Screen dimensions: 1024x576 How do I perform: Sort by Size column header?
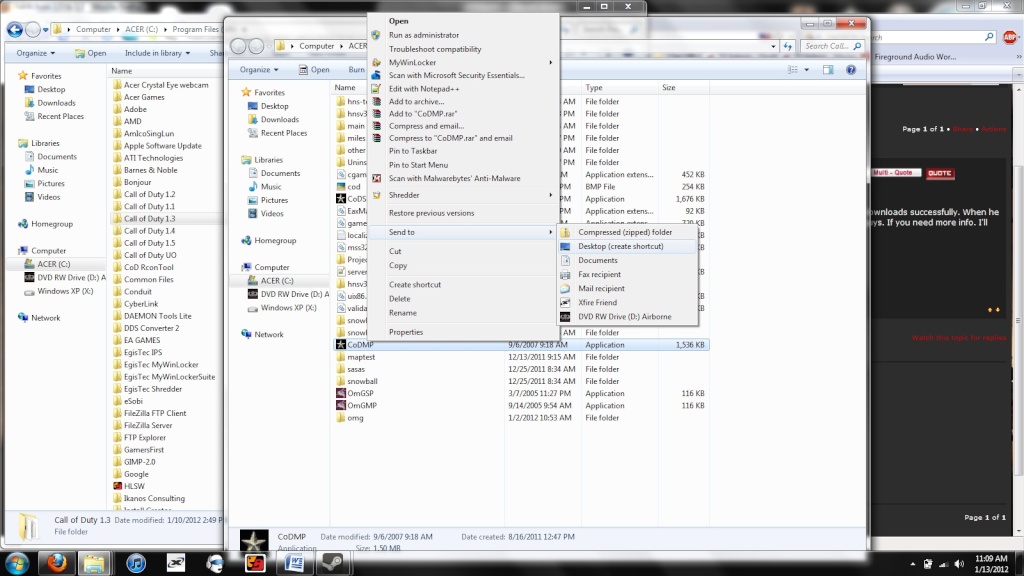[684, 88]
